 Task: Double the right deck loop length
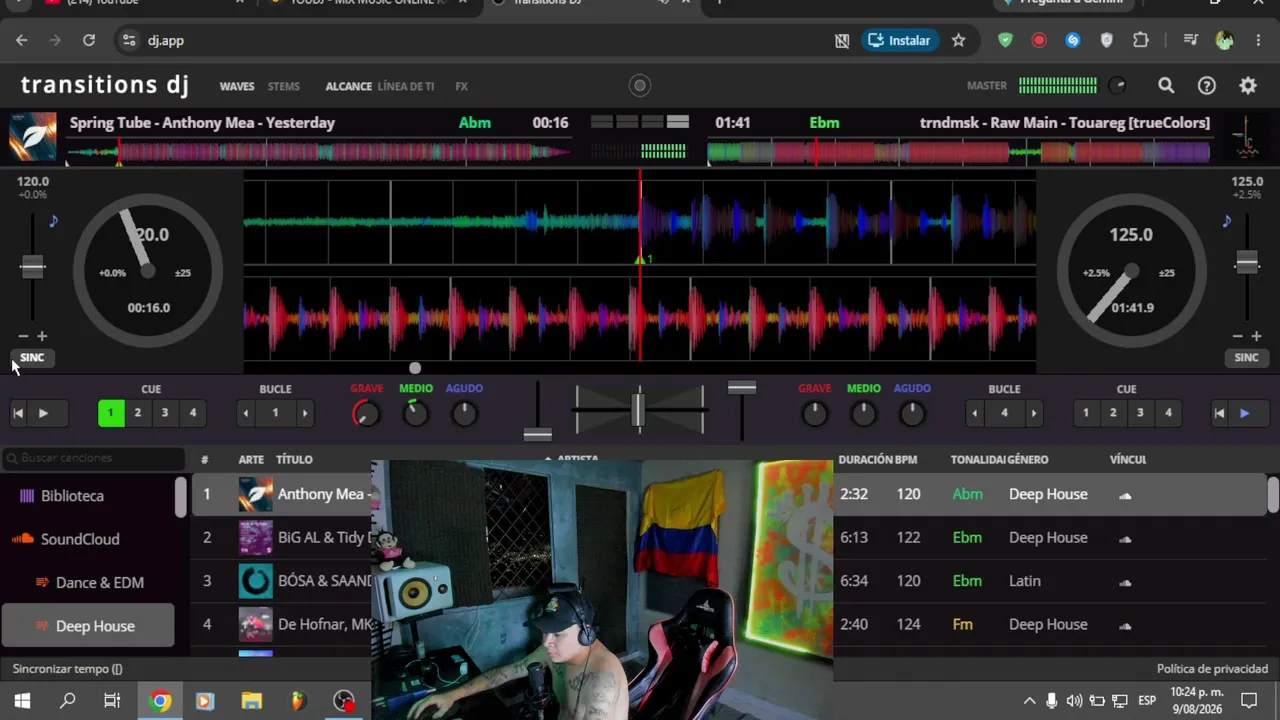coord(1034,413)
